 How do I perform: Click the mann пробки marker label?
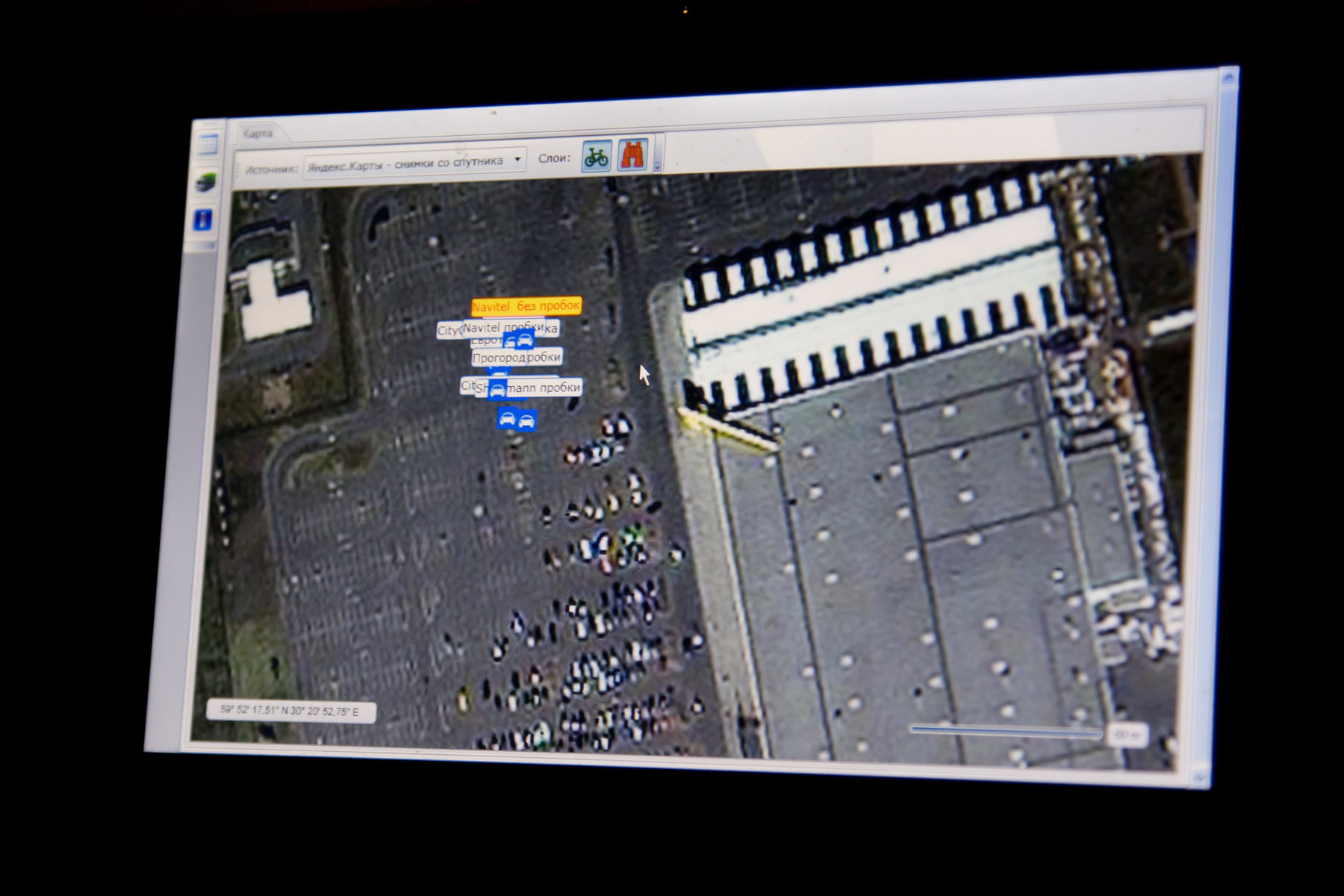pyautogui.click(x=544, y=388)
